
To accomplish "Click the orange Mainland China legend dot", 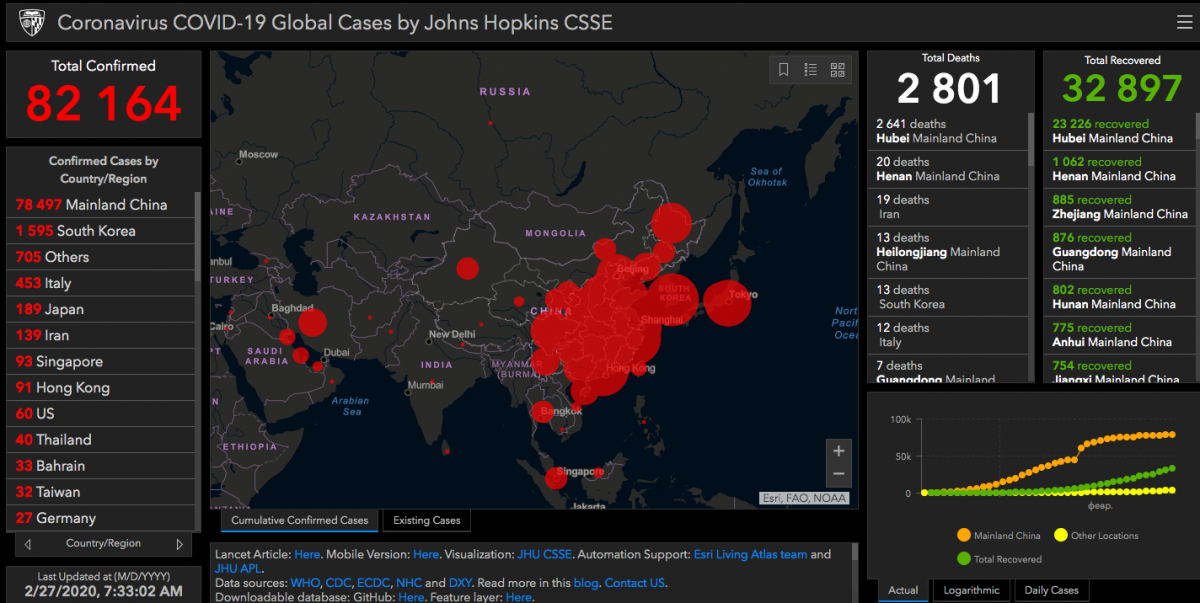I will point(964,535).
